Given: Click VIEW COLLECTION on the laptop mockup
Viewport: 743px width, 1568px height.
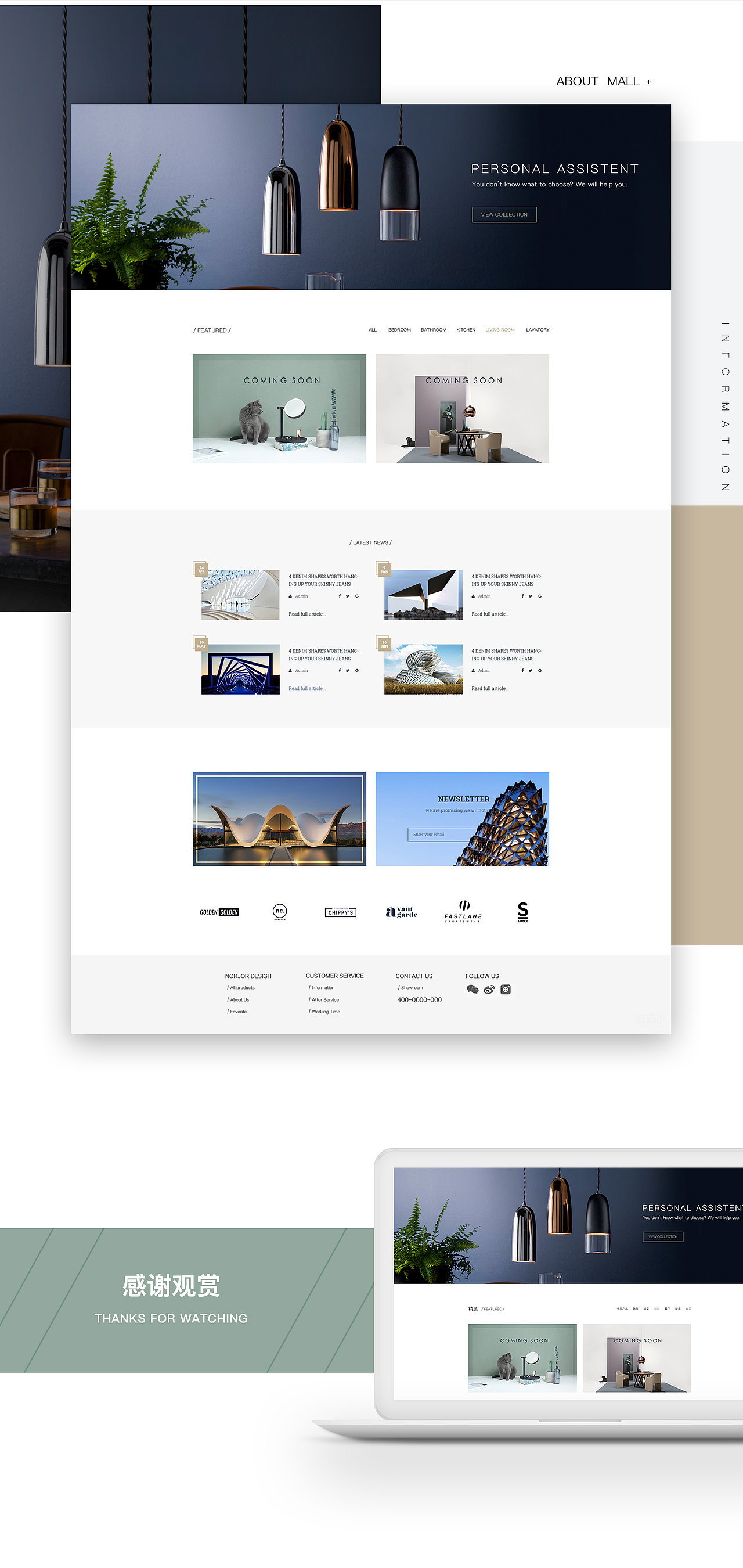Looking at the screenshot, I should pyautogui.click(x=663, y=1236).
